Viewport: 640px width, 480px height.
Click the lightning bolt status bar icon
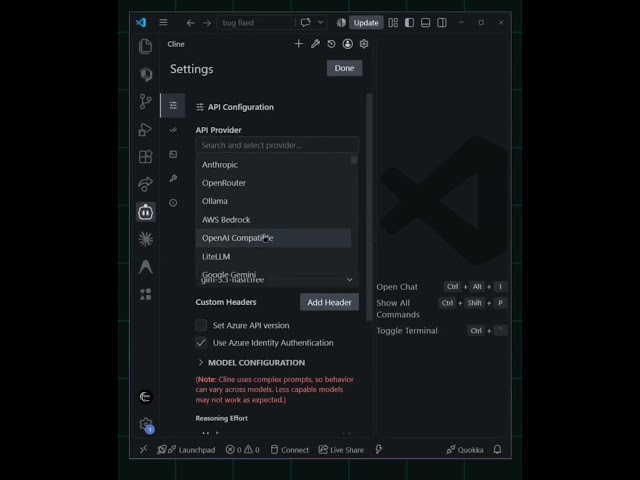coord(379,449)
